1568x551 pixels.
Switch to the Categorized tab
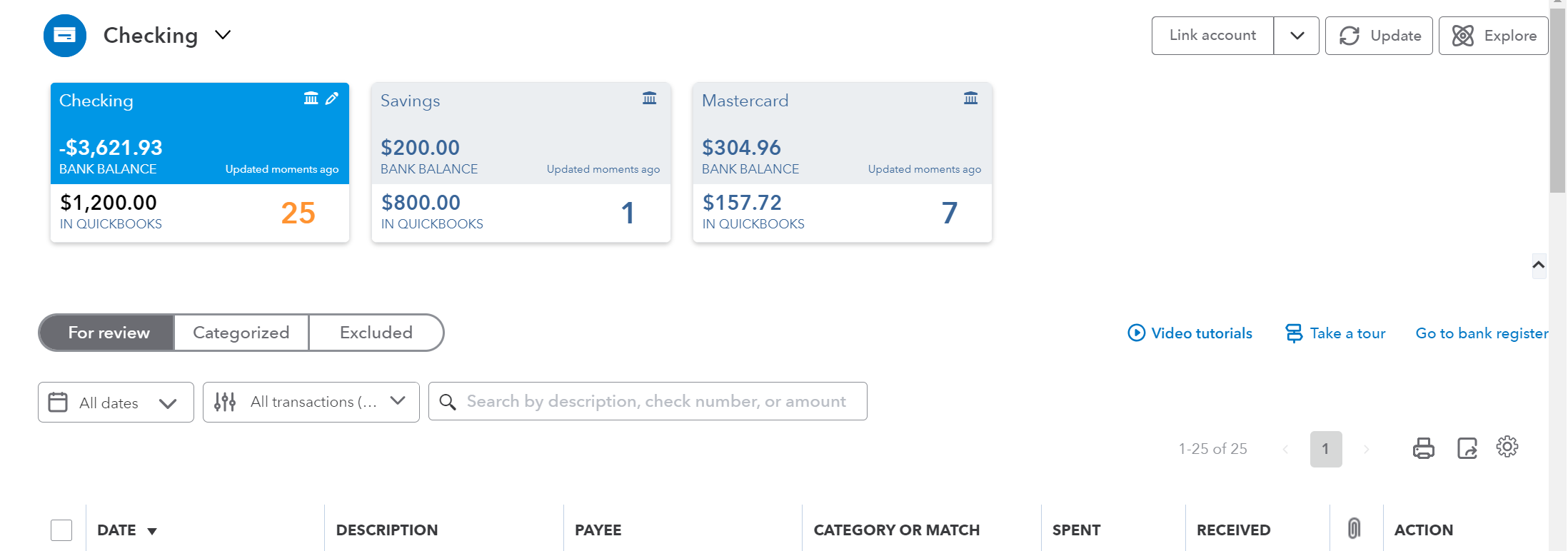(x=241, y=333)
